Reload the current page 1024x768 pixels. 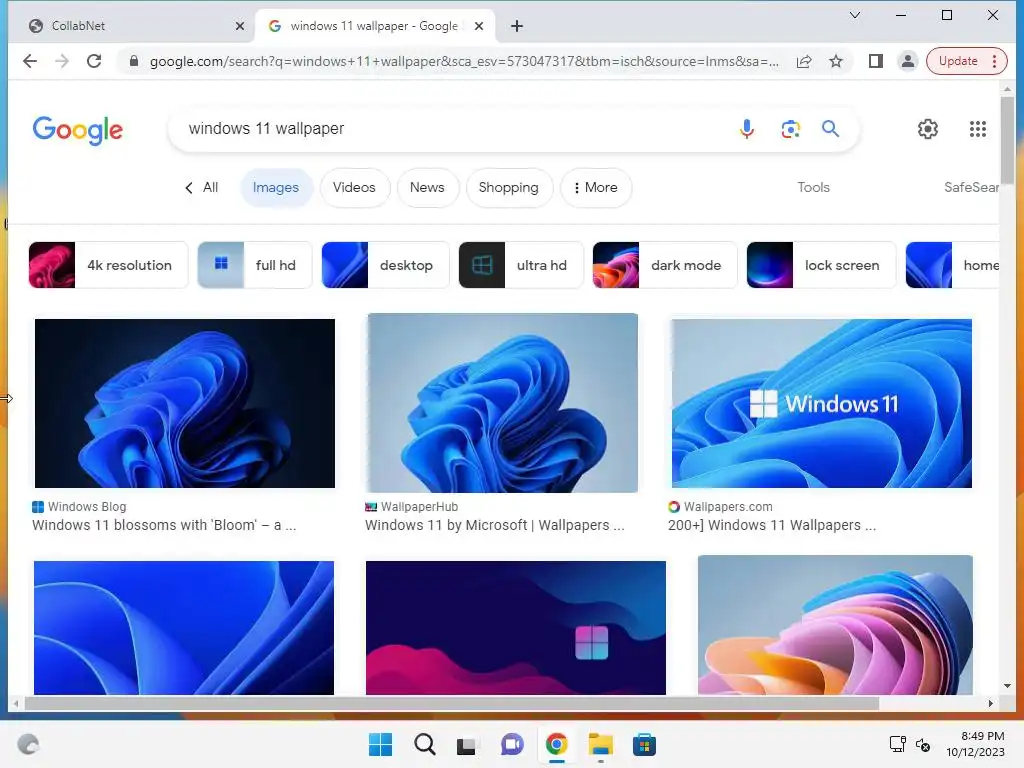[94, 61]
